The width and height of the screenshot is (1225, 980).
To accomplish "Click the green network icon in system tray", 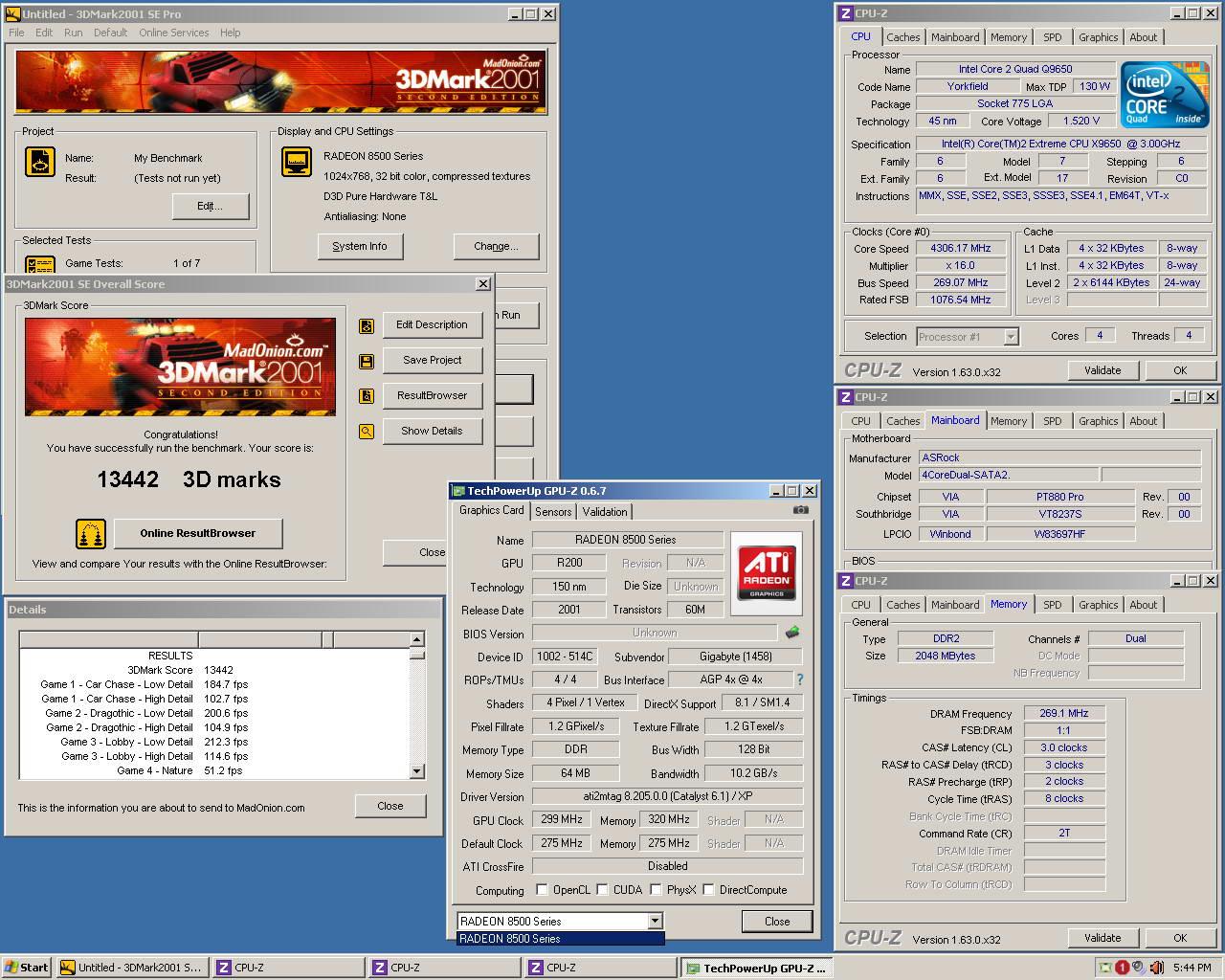I will pos(1106,968).
